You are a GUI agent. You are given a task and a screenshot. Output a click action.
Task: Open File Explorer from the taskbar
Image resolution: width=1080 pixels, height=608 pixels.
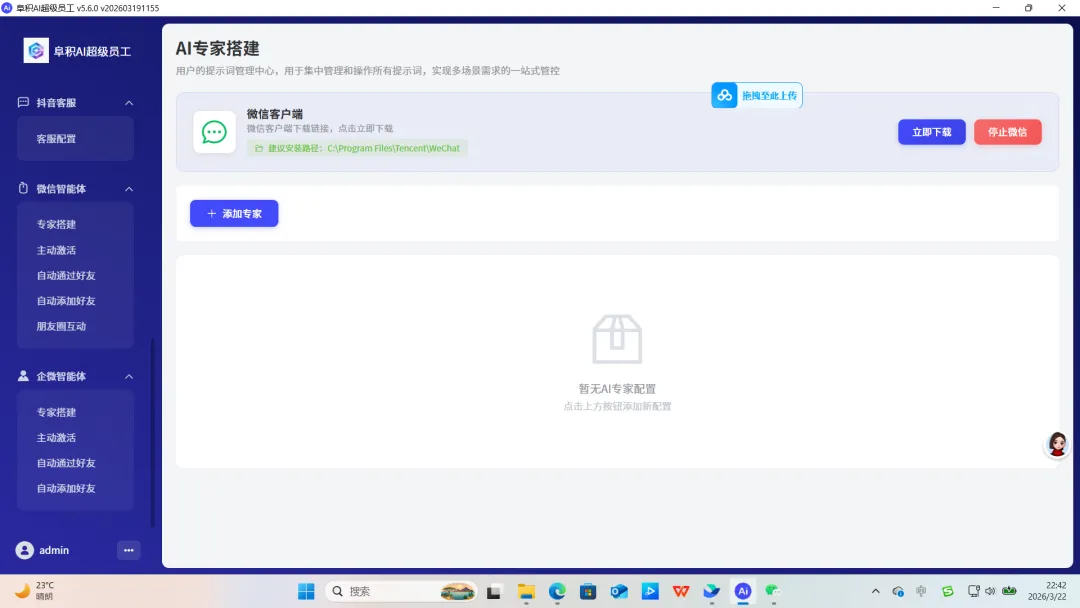[x=526, y=591]
